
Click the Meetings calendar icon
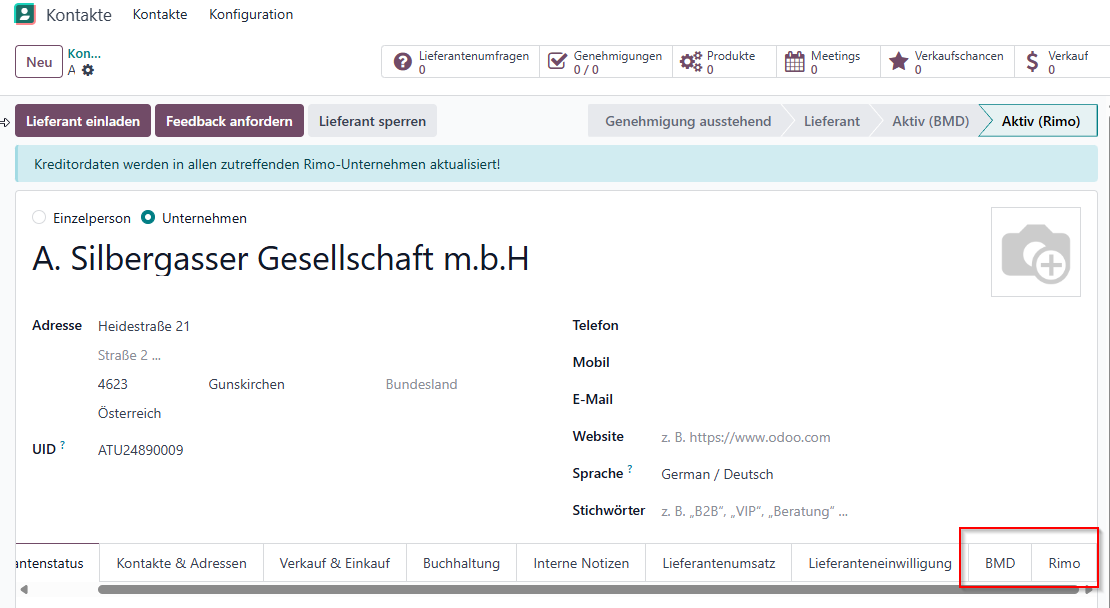794,62
